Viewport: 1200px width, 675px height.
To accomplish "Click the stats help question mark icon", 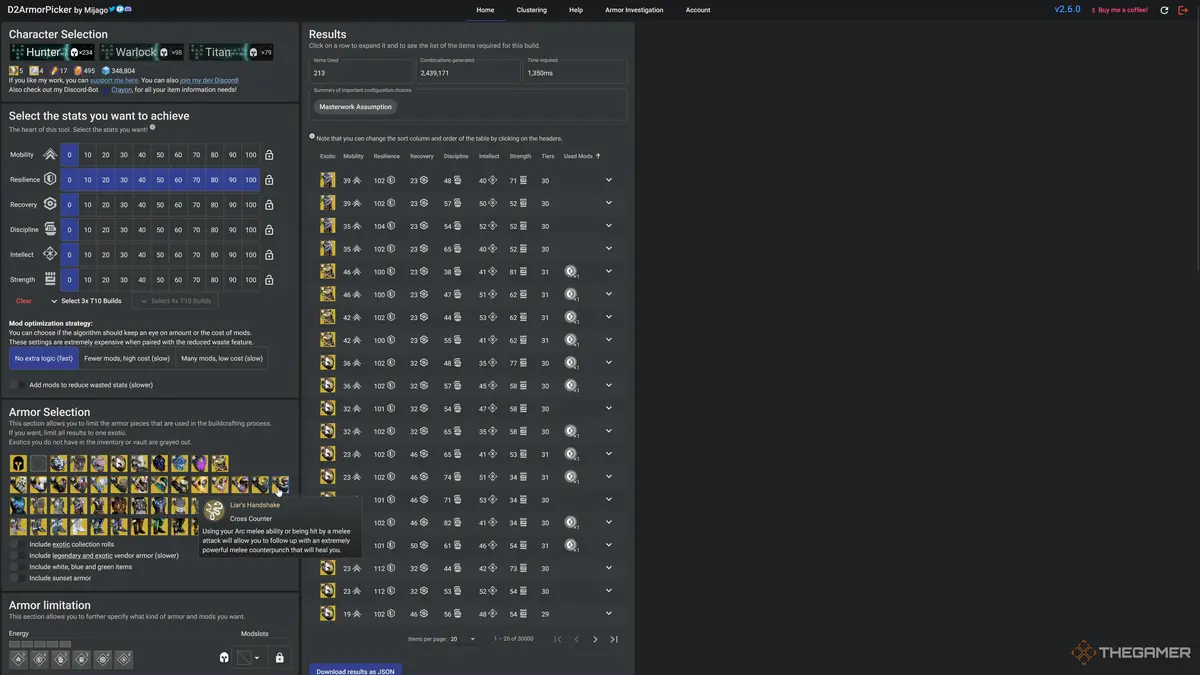I will [x=153, y=128].
